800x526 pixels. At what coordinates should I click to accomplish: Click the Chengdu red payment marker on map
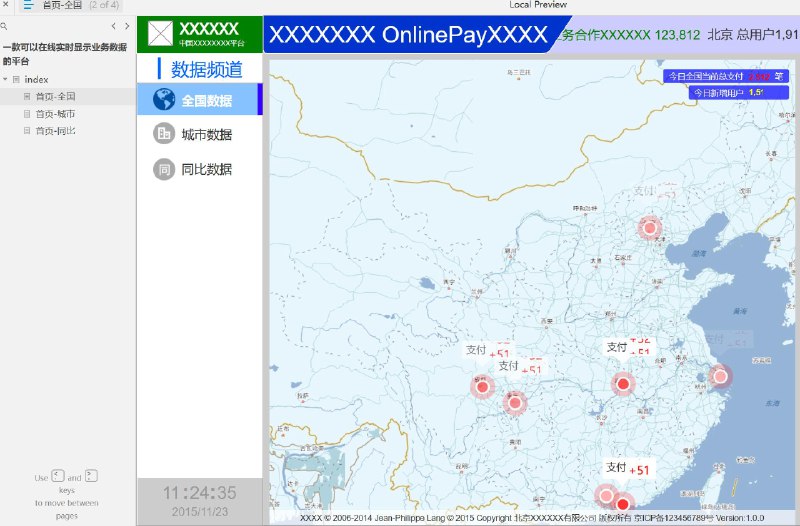click(482, 387)
